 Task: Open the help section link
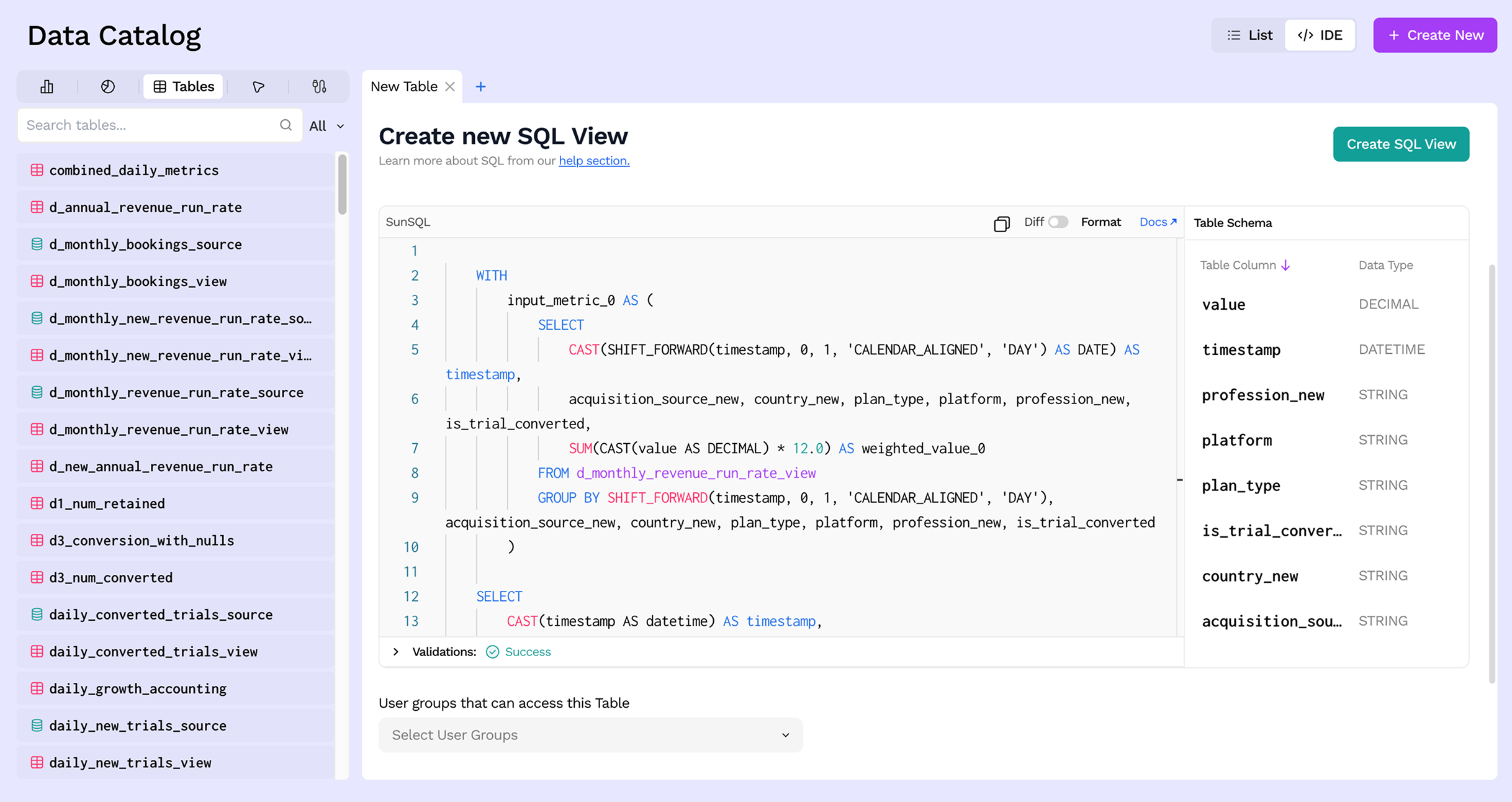593,160
